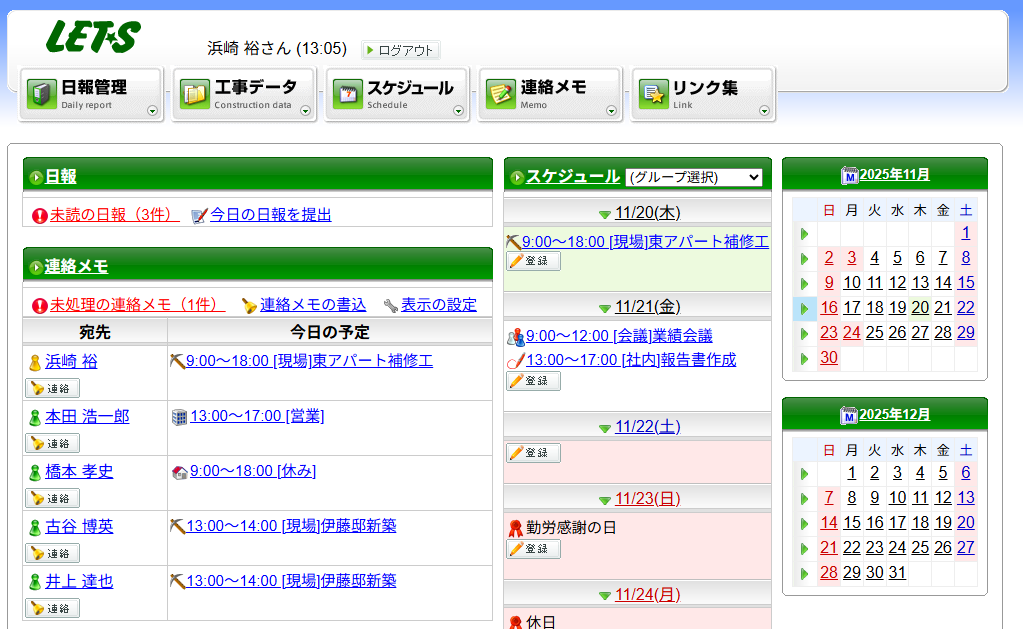This screenshot has width=1023, height=629.
Task: Click the 連絡メモ notepad icon
Action: (x=500, y=93)
